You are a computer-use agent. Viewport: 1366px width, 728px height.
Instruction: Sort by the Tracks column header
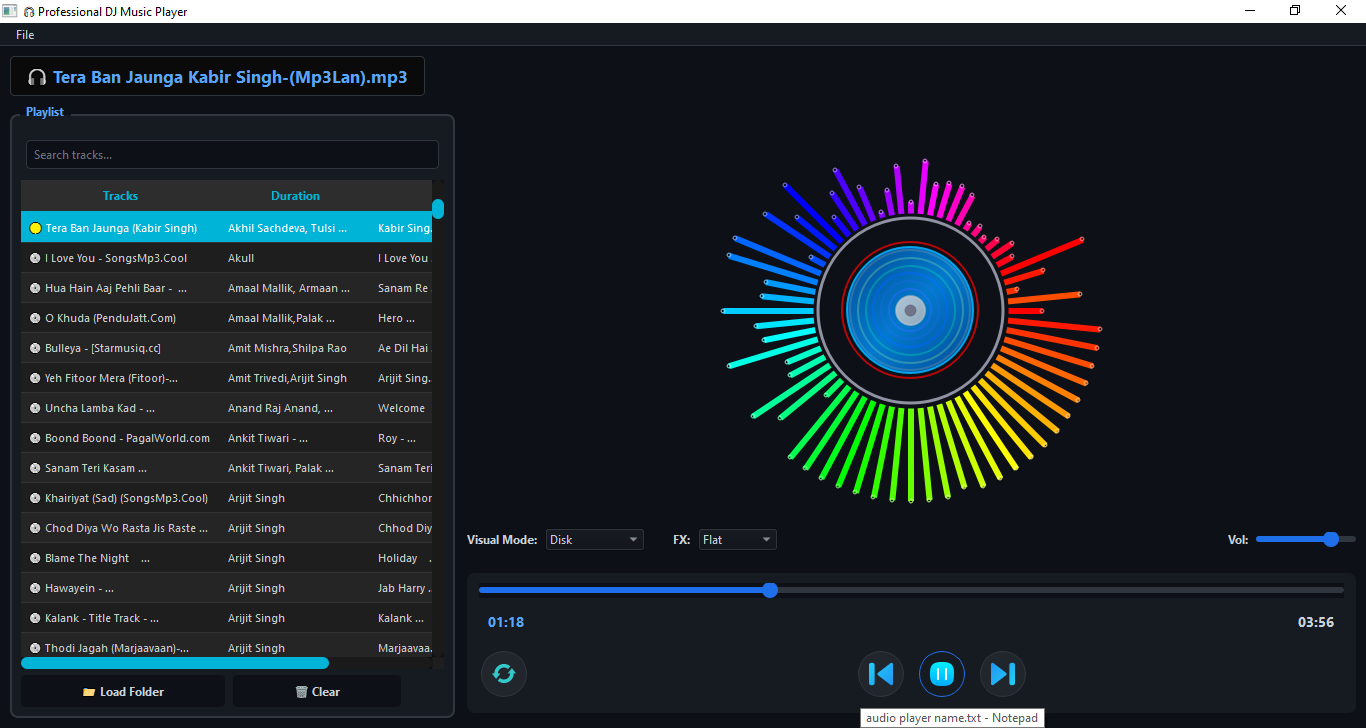point(120,196)
